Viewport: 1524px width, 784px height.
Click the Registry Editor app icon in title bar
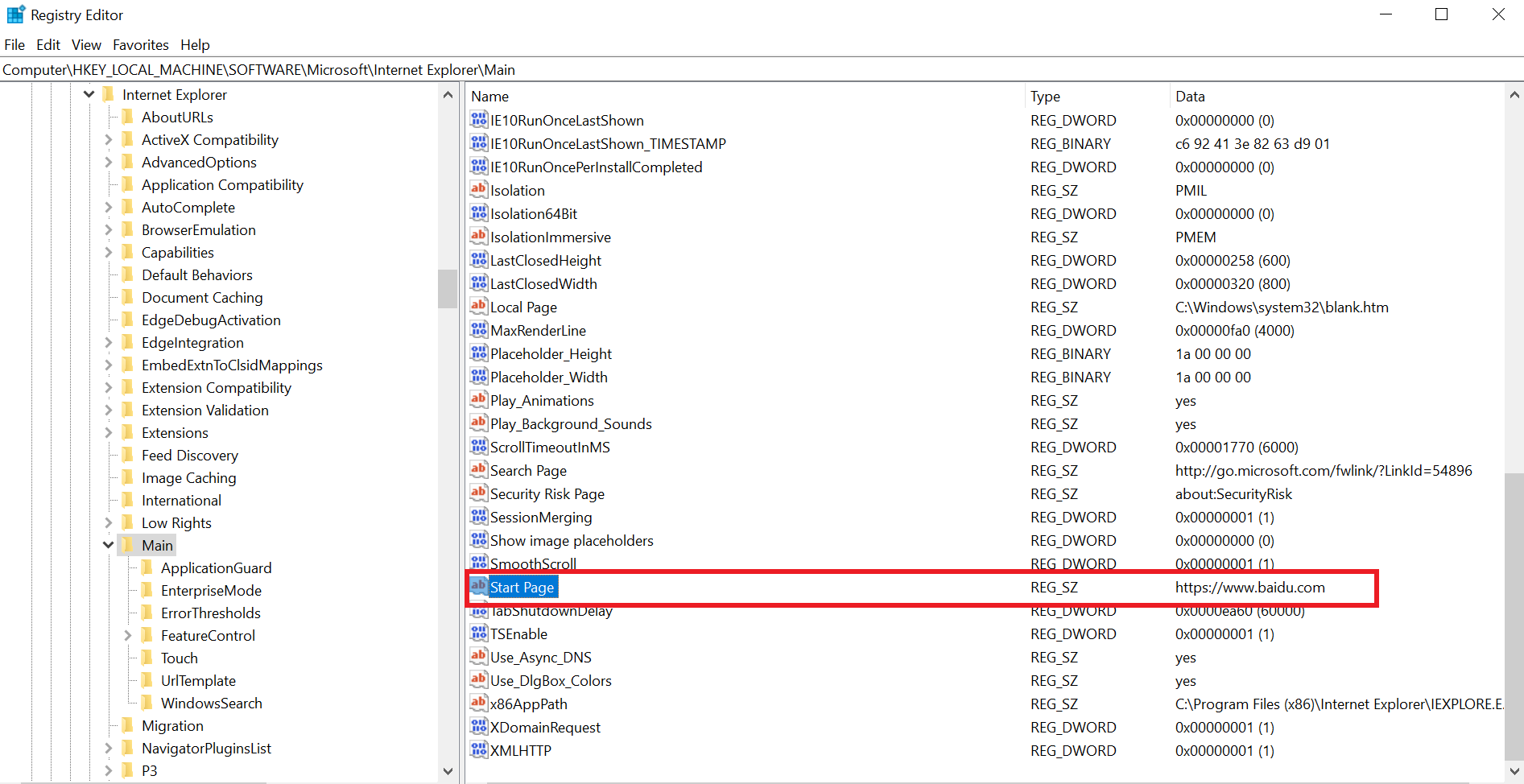[16, 14]
